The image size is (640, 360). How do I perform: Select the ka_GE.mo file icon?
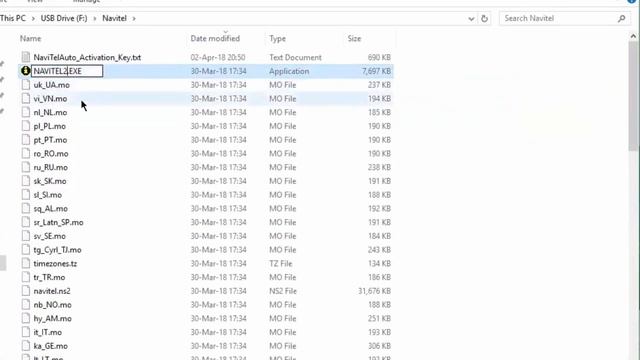click(x=26, y=346)
